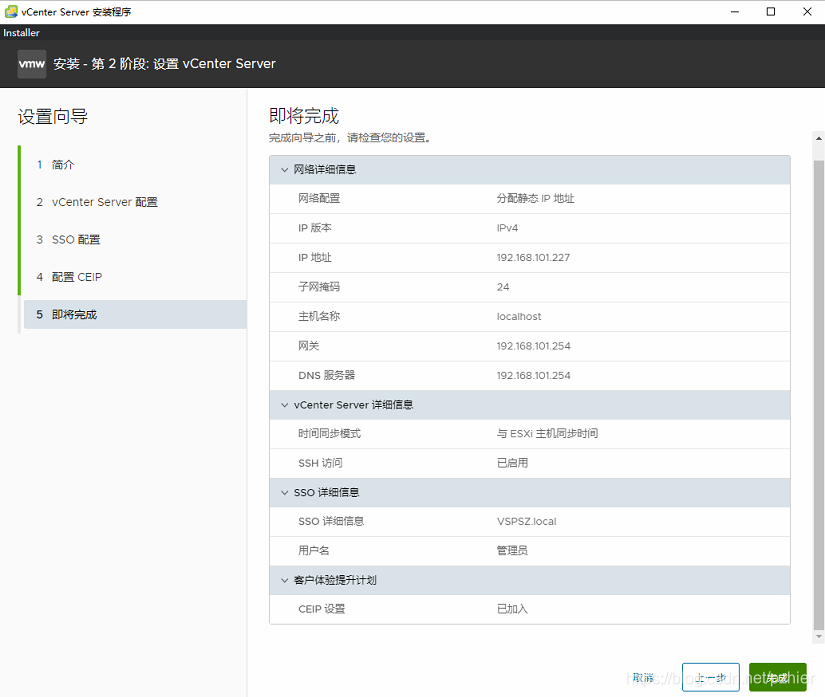This screenshot has height=697, width=825.
Task: Close the vCenter Server installer window
Action: [807, 12]
